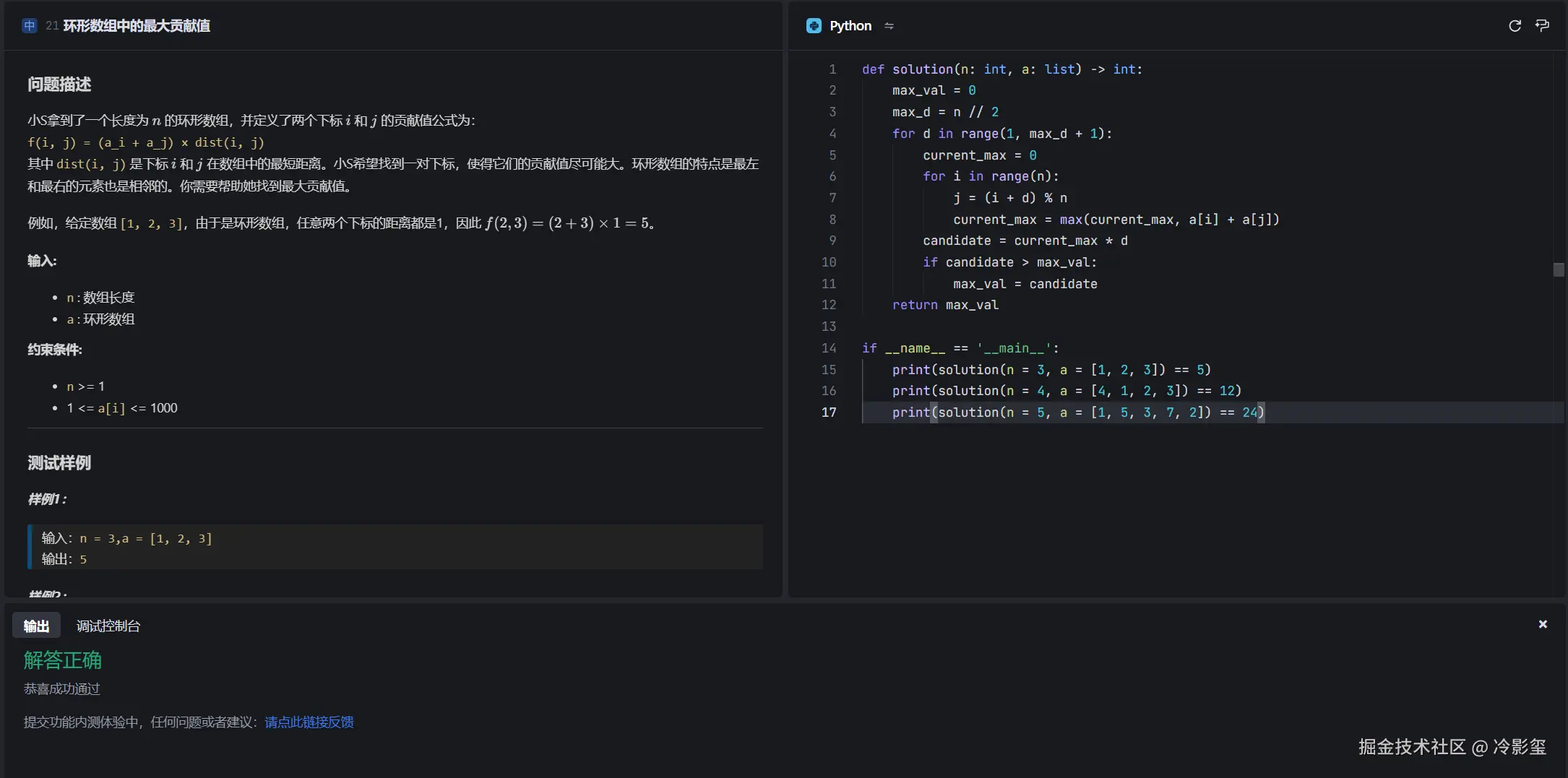Click the for d in range(1, max_d + 1) line
This screenshot has height=778, width=1568.
(1002, 134)
